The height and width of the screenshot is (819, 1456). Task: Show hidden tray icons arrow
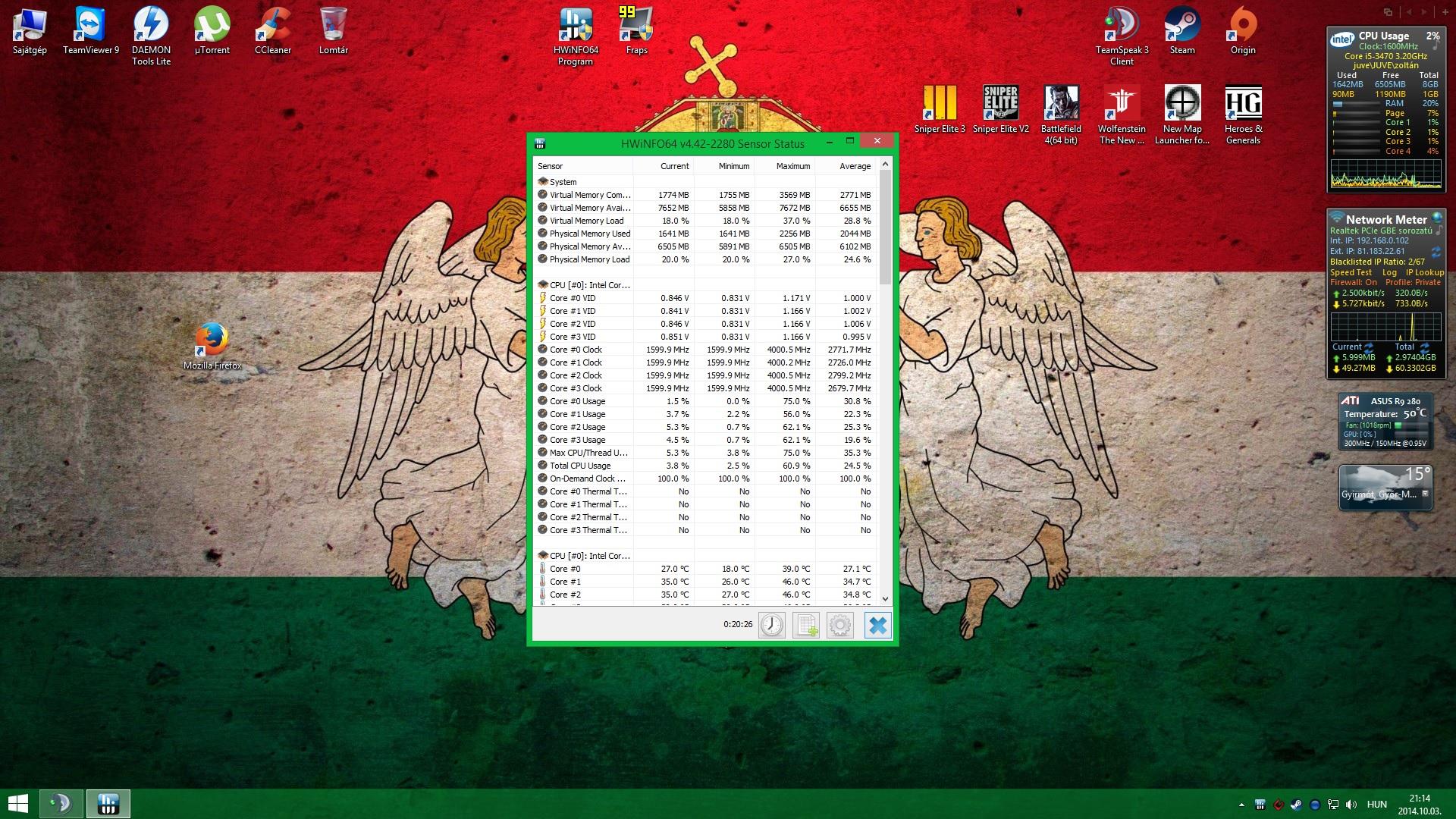pos(1241,805)
